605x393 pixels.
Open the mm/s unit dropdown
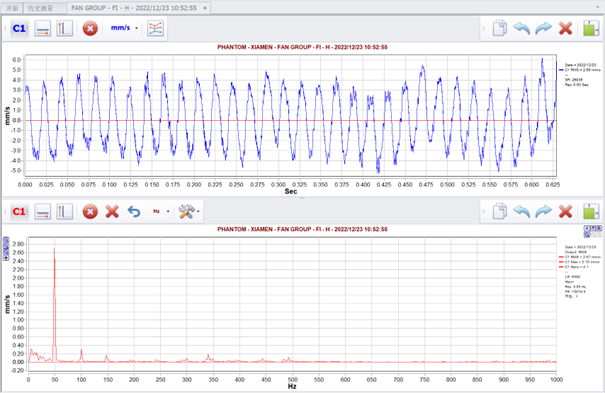[x=124, y=28]
